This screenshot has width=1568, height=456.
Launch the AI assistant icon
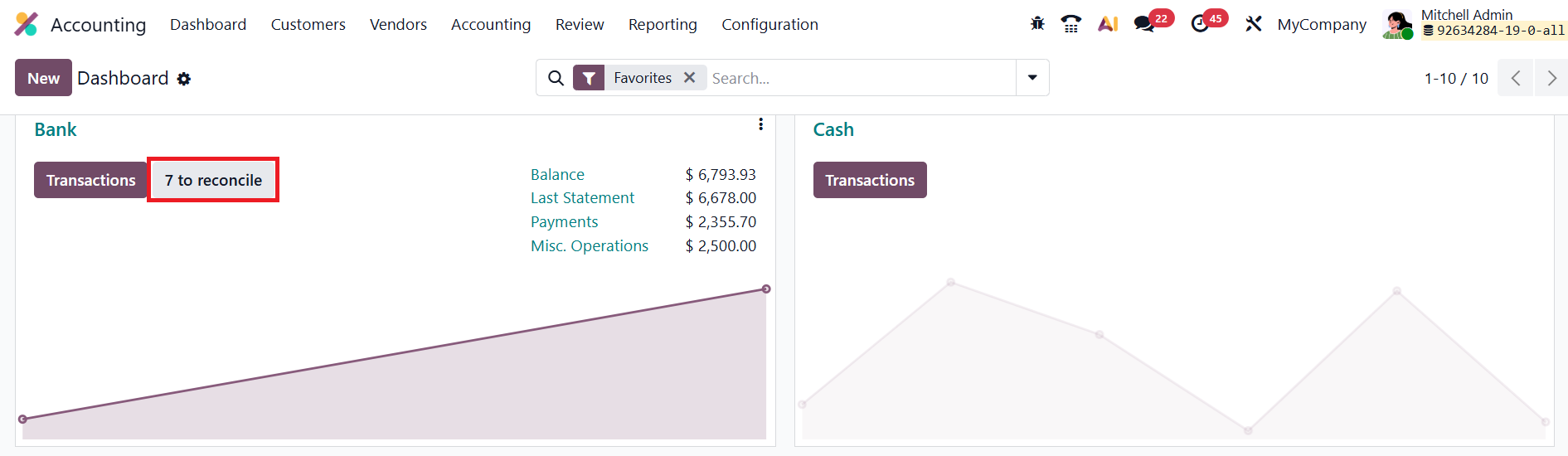1108,24
